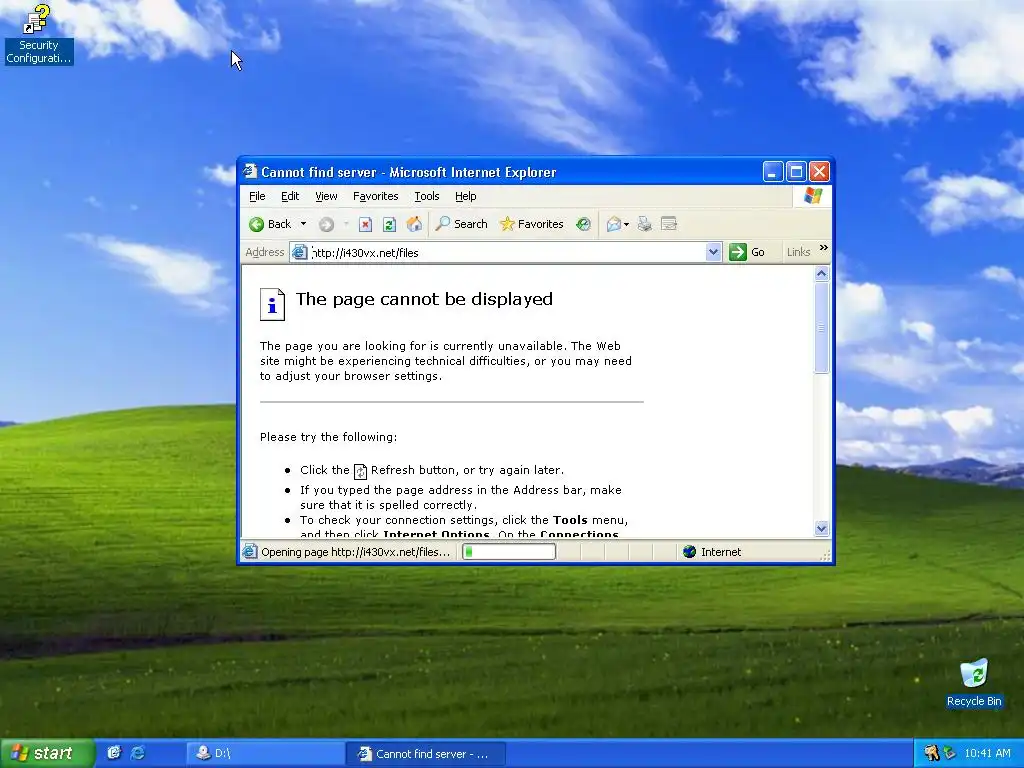This screenshot has height=768, width=1024.
Task: Open the History toolbar icon
Action: [583, 224]
